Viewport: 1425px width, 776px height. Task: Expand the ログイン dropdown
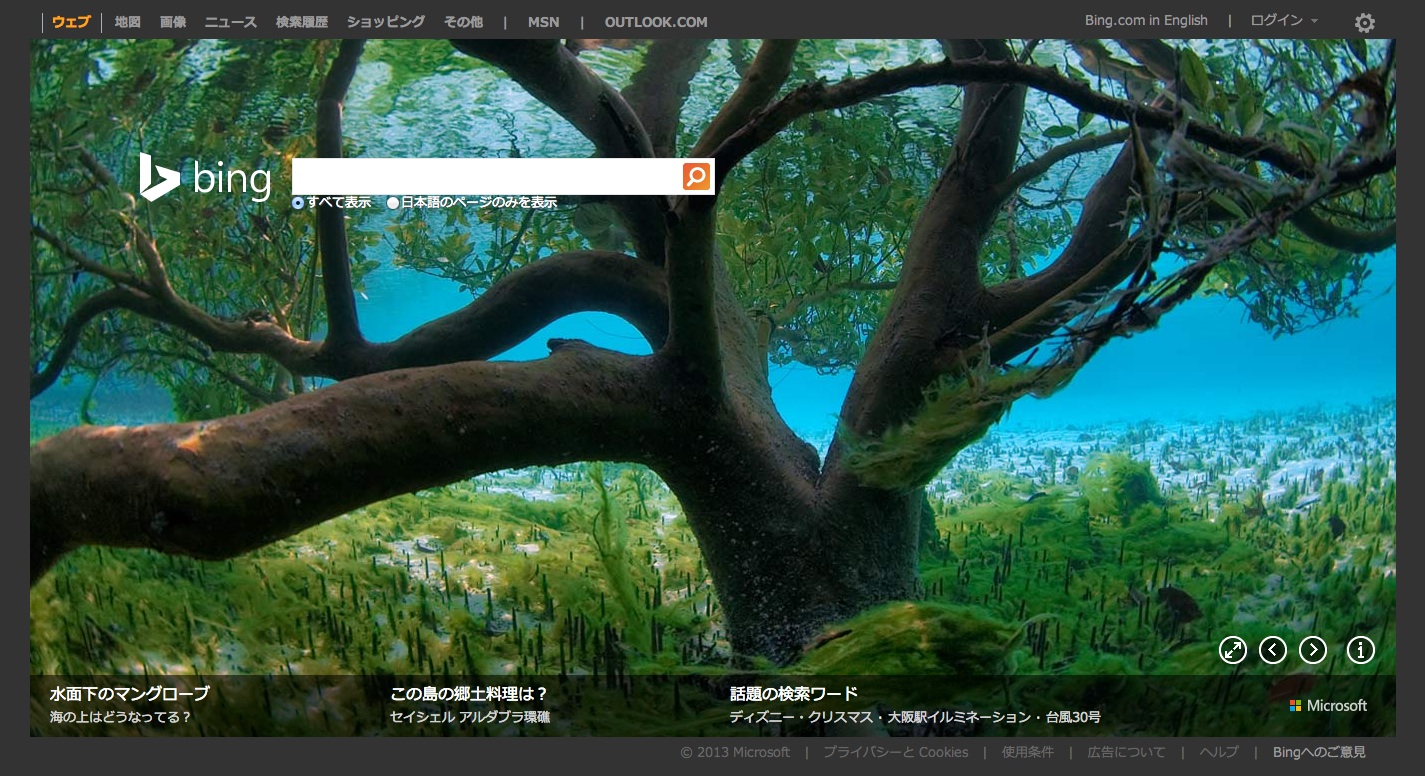[x=1284, y=21]
